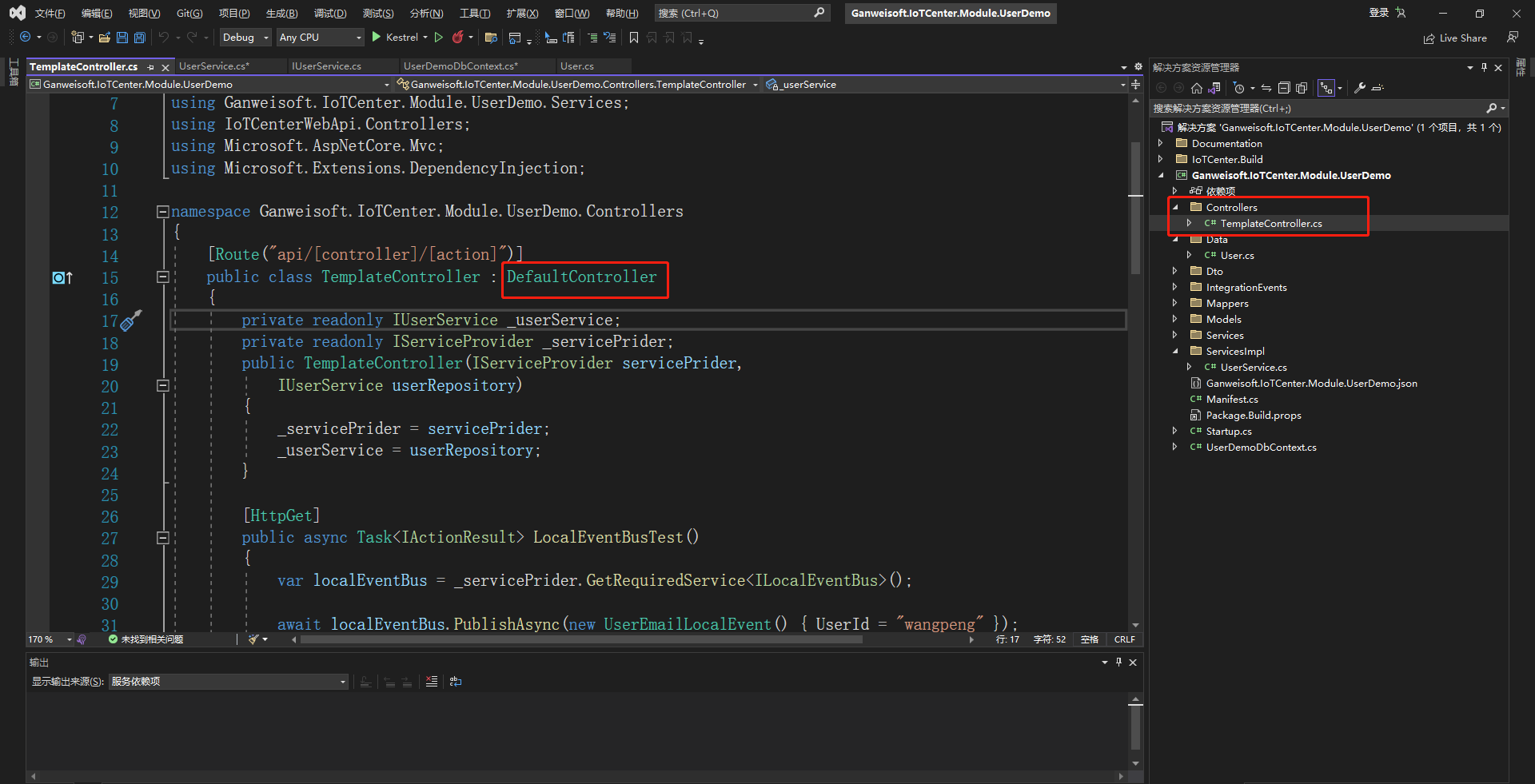Click the editor horizontal scrollbar
This screenshot has height=784, width=1535.
[580, 640]
